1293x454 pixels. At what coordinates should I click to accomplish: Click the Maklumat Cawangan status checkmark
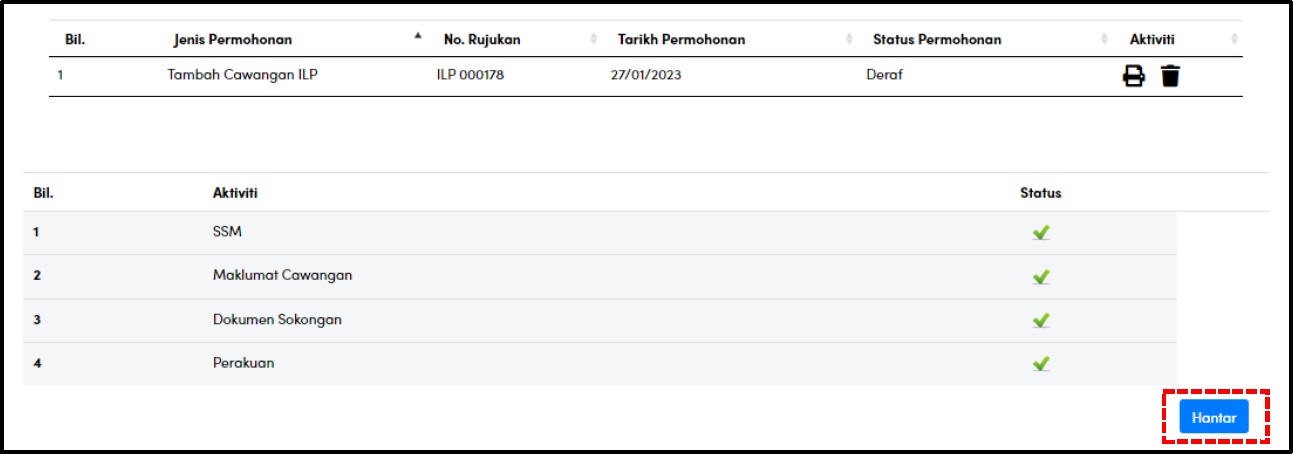click(1041, 276)
